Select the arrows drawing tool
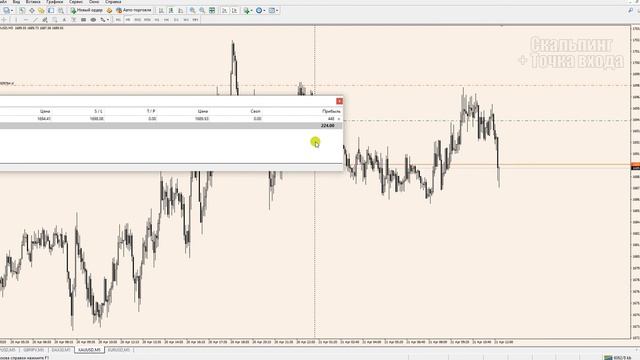The image size is (640, 360). (102, 20)
